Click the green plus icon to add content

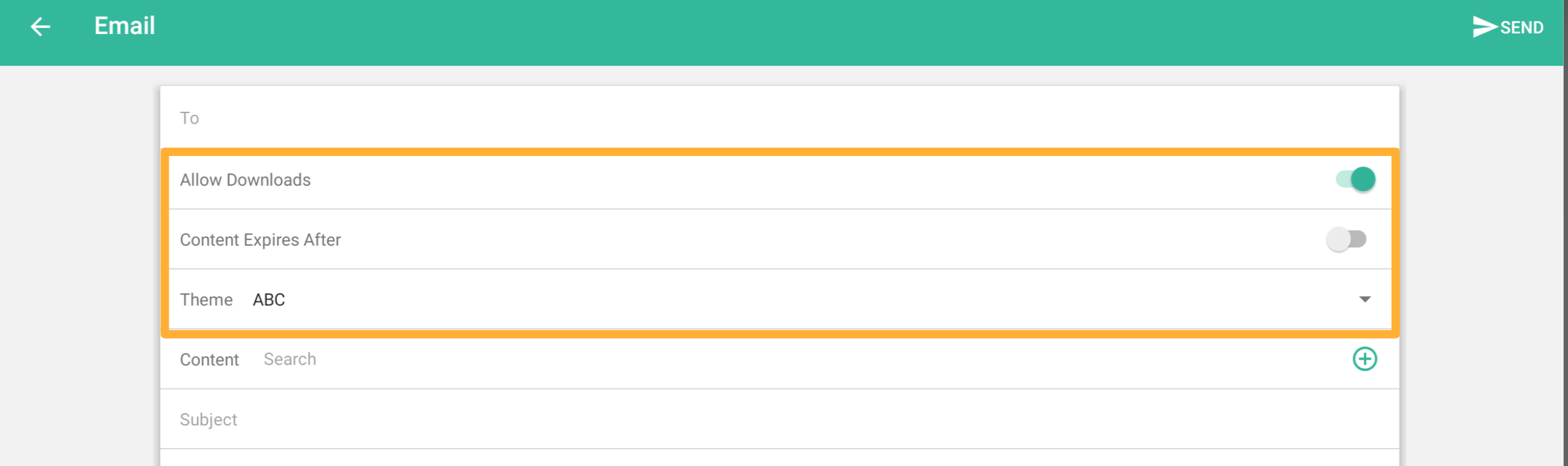tap(1365, 358)
